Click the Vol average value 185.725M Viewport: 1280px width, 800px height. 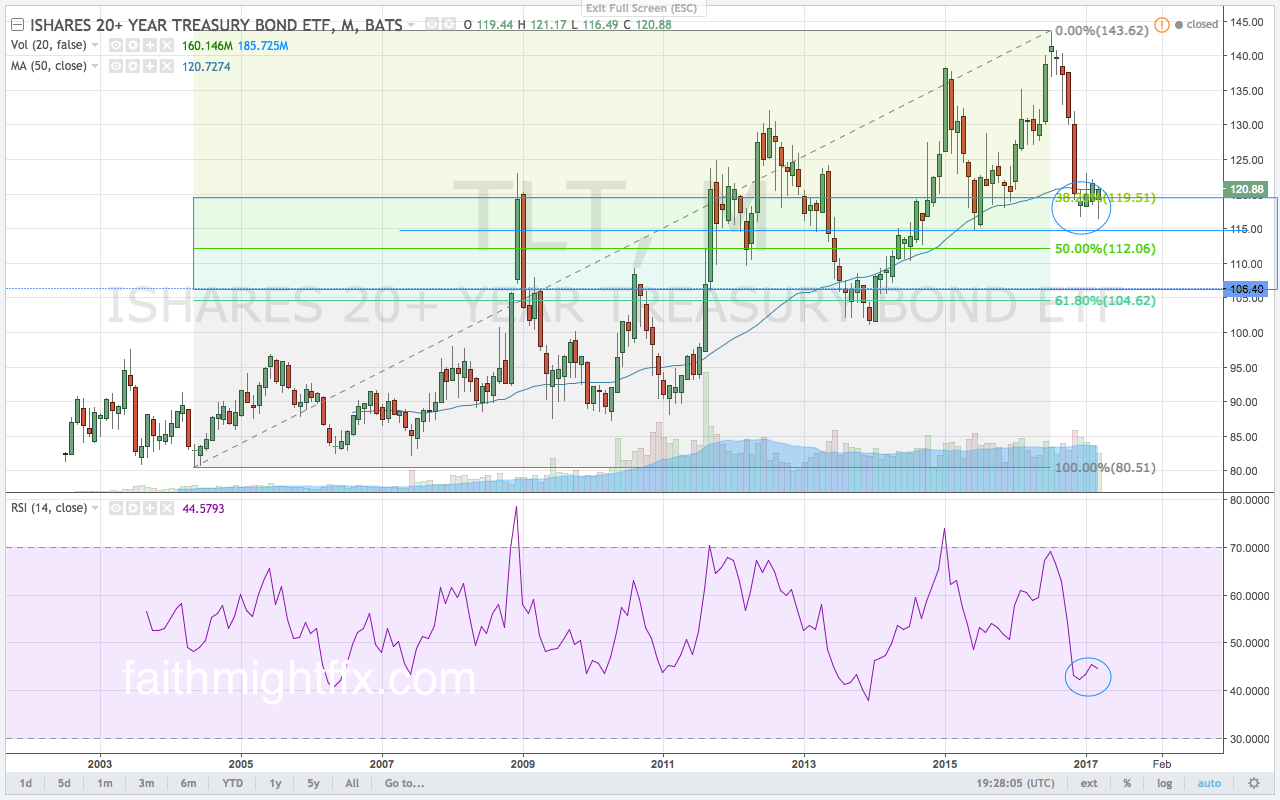[x=263, y=46]
